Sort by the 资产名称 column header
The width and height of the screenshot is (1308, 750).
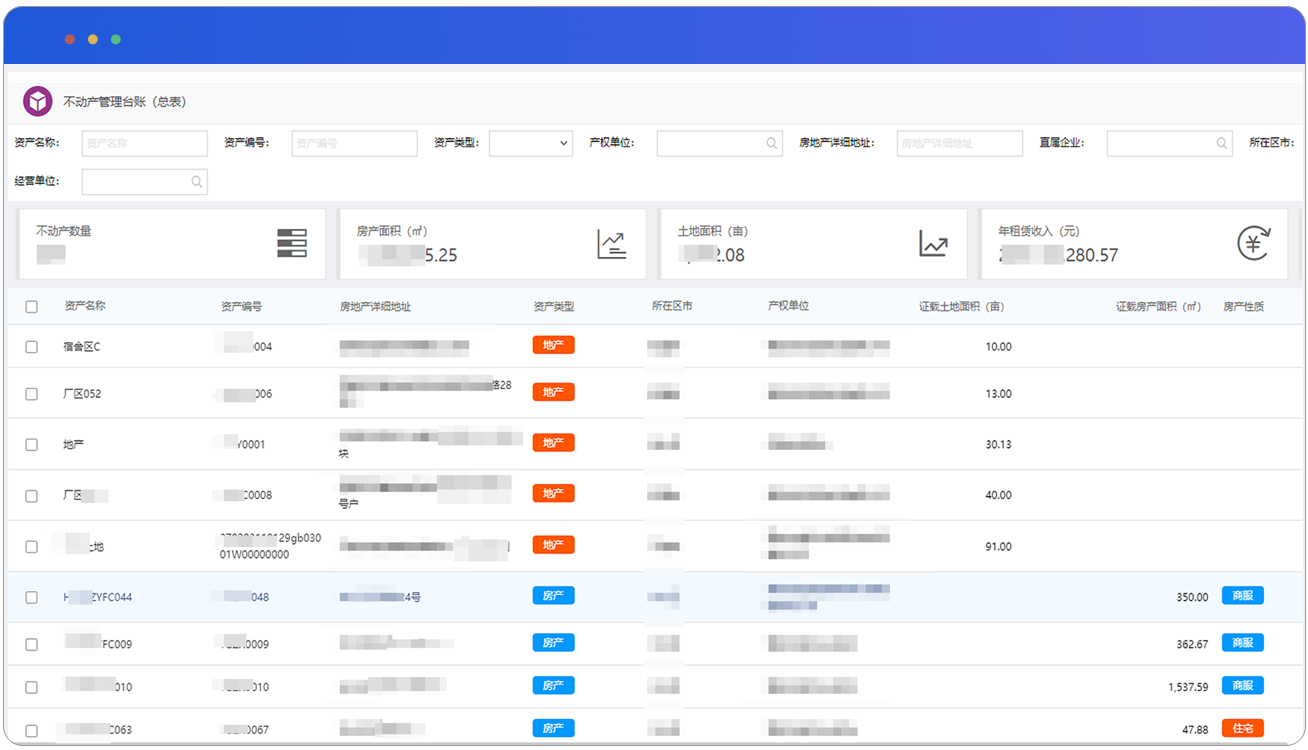[85, 306]
